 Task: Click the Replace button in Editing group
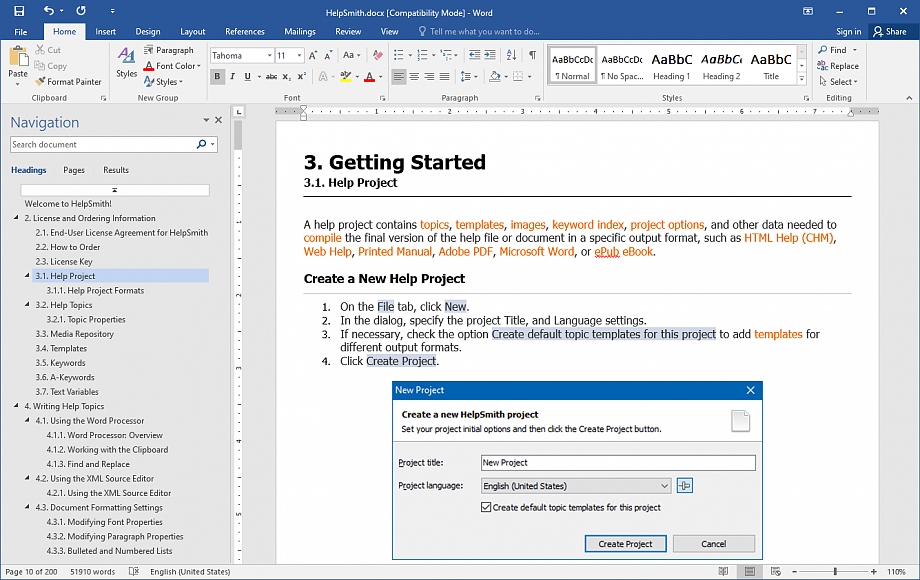(838, 66)
